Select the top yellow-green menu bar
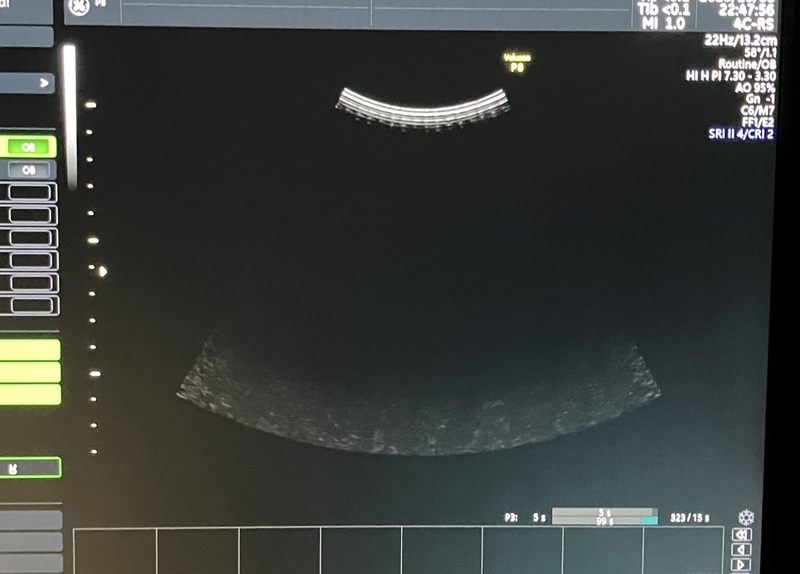This screenshot has width=800, height=574. [29, 350]
